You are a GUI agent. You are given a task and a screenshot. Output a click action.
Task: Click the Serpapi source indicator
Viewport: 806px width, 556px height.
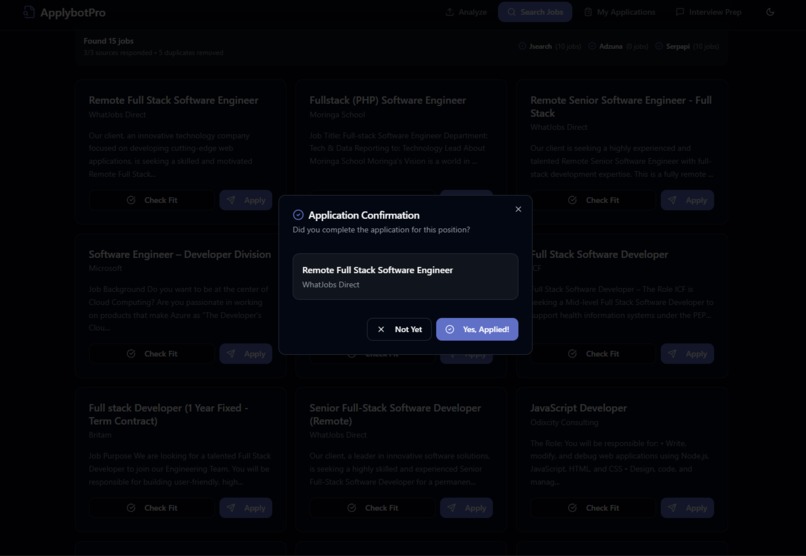(687, 46)
